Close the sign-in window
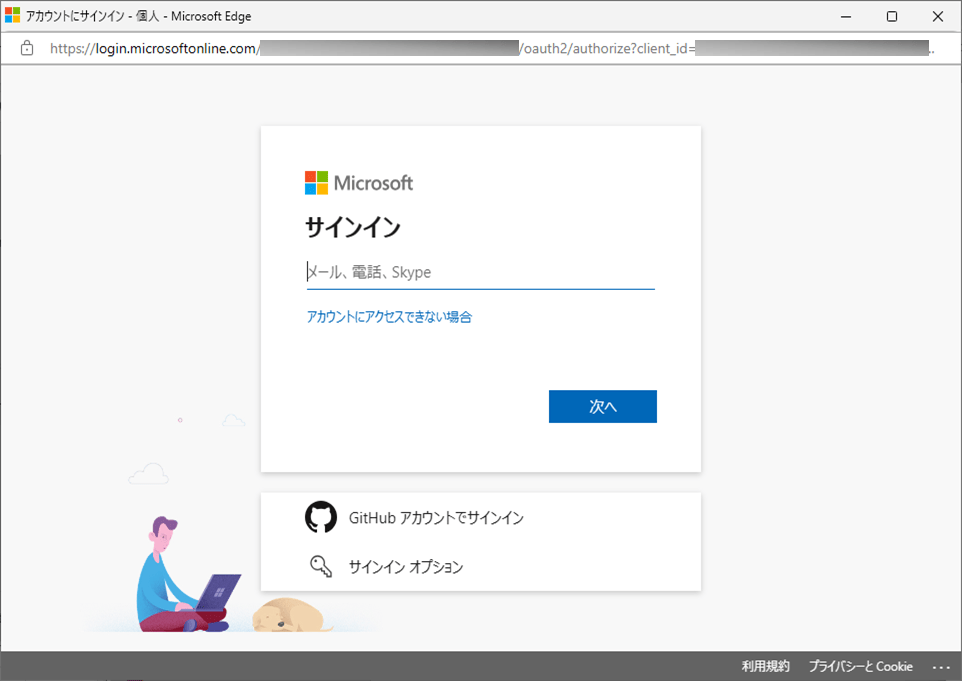The image size is (962, 681). (937, 17)
